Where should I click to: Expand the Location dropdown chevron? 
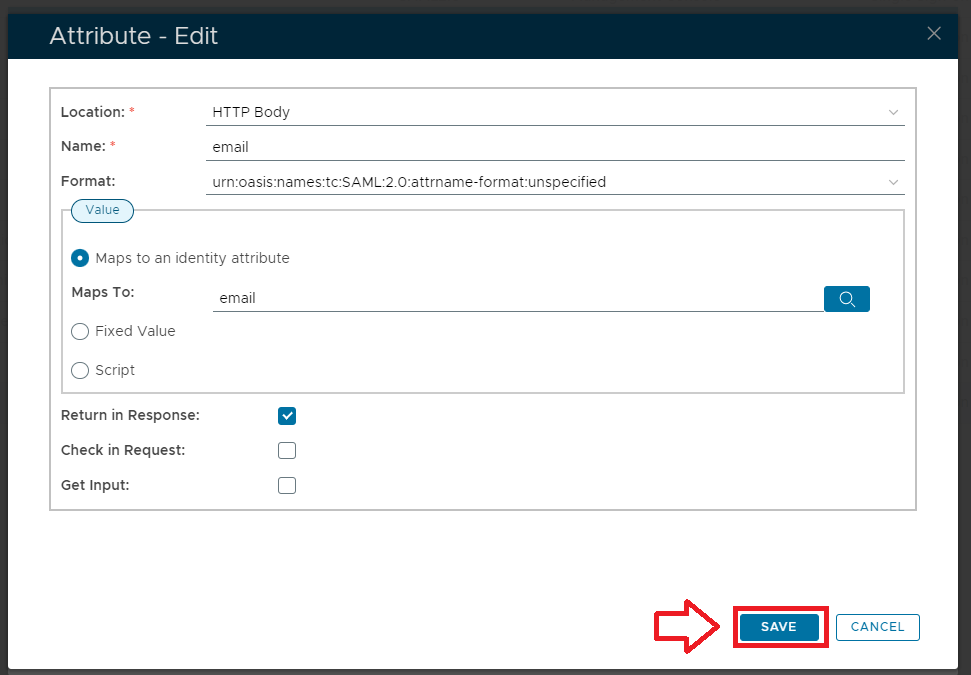coord(893,112)
